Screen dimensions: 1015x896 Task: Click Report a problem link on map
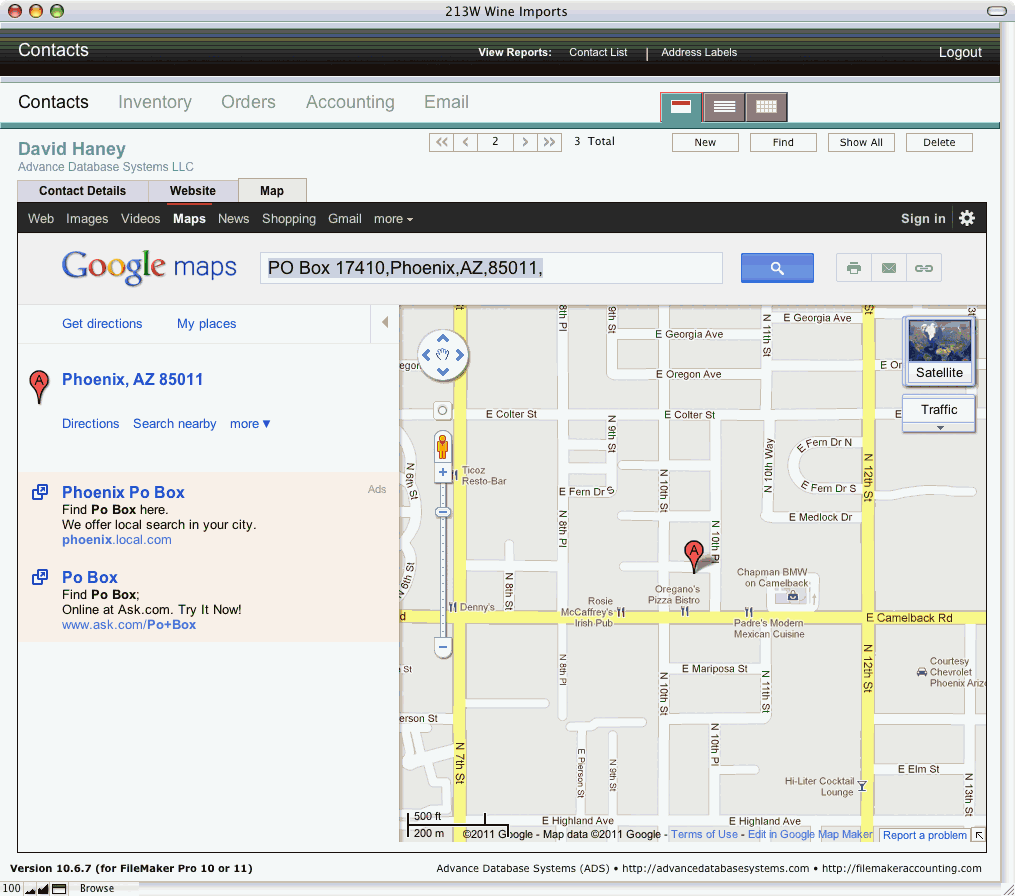pos(924,835)
